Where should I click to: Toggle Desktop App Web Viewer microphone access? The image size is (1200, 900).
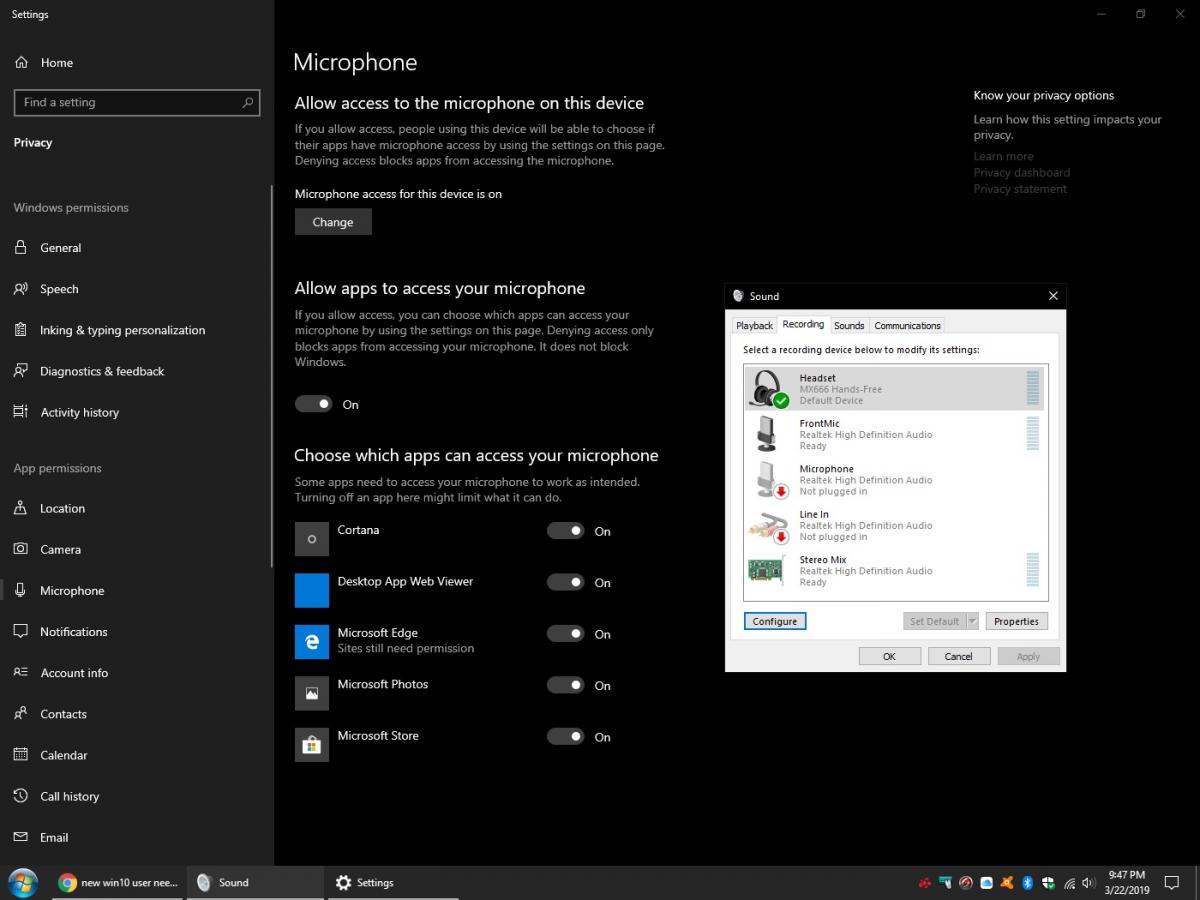click(565, 582)
